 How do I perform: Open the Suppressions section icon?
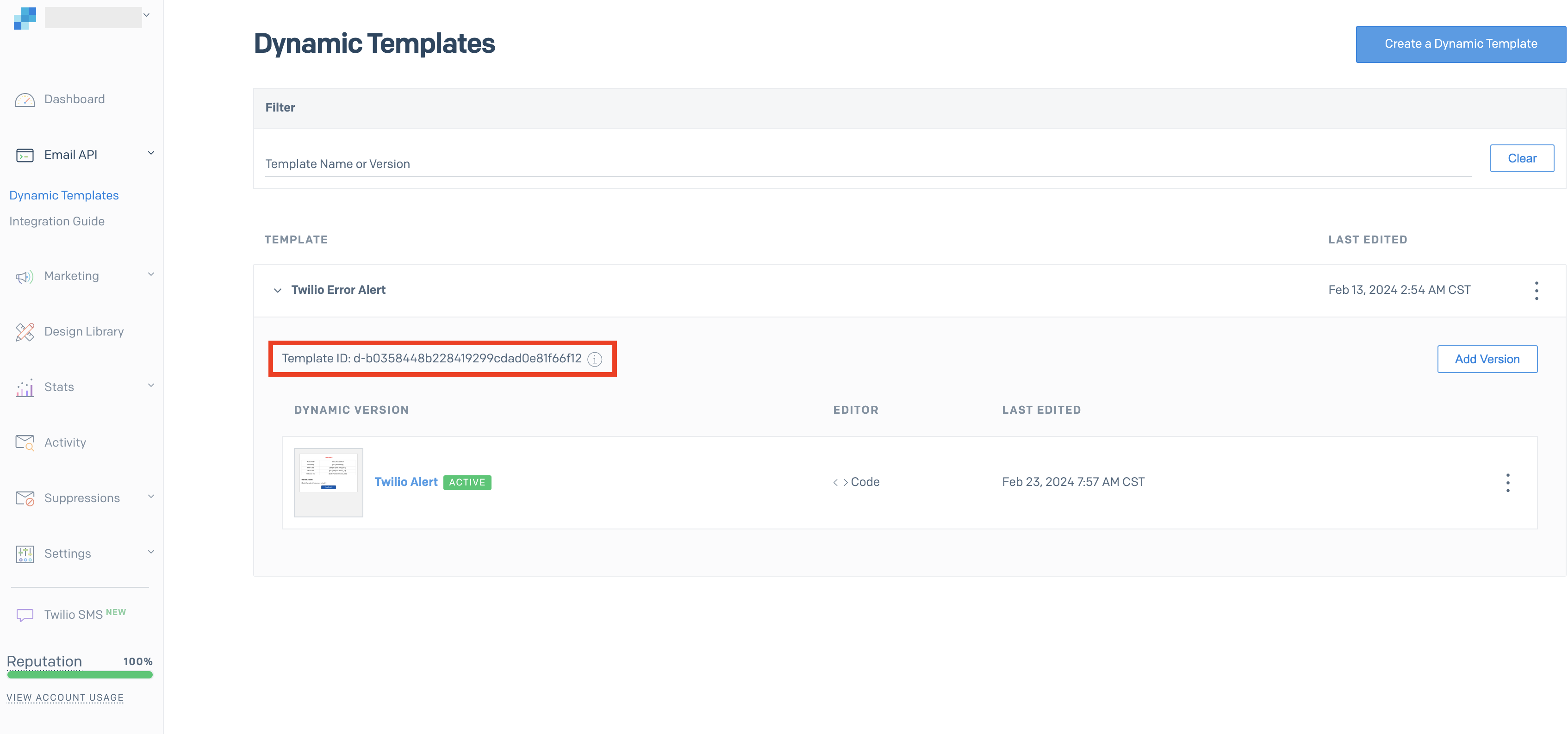tap(26, 498)
